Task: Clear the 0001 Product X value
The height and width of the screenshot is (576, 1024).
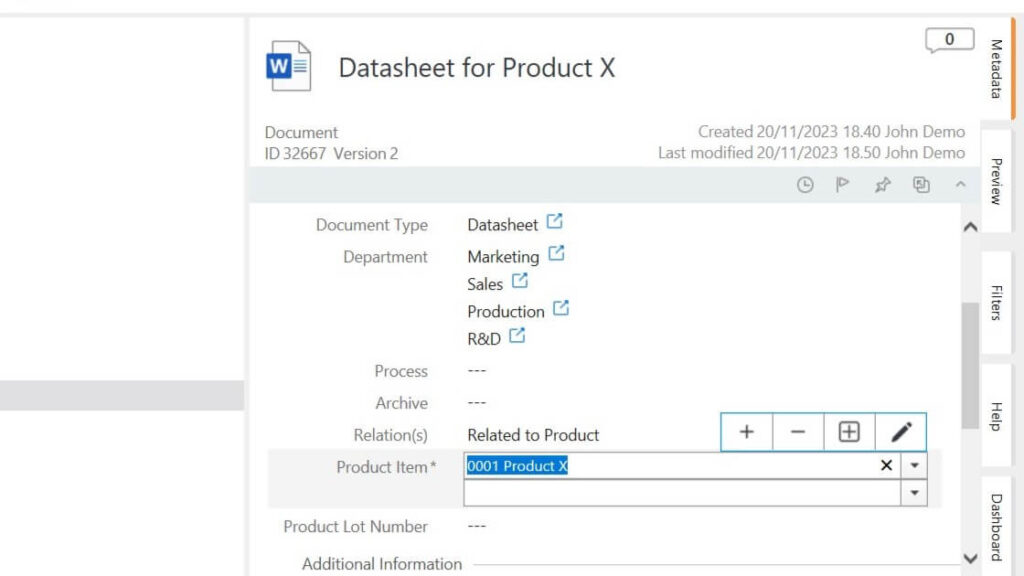Action: 886,466
